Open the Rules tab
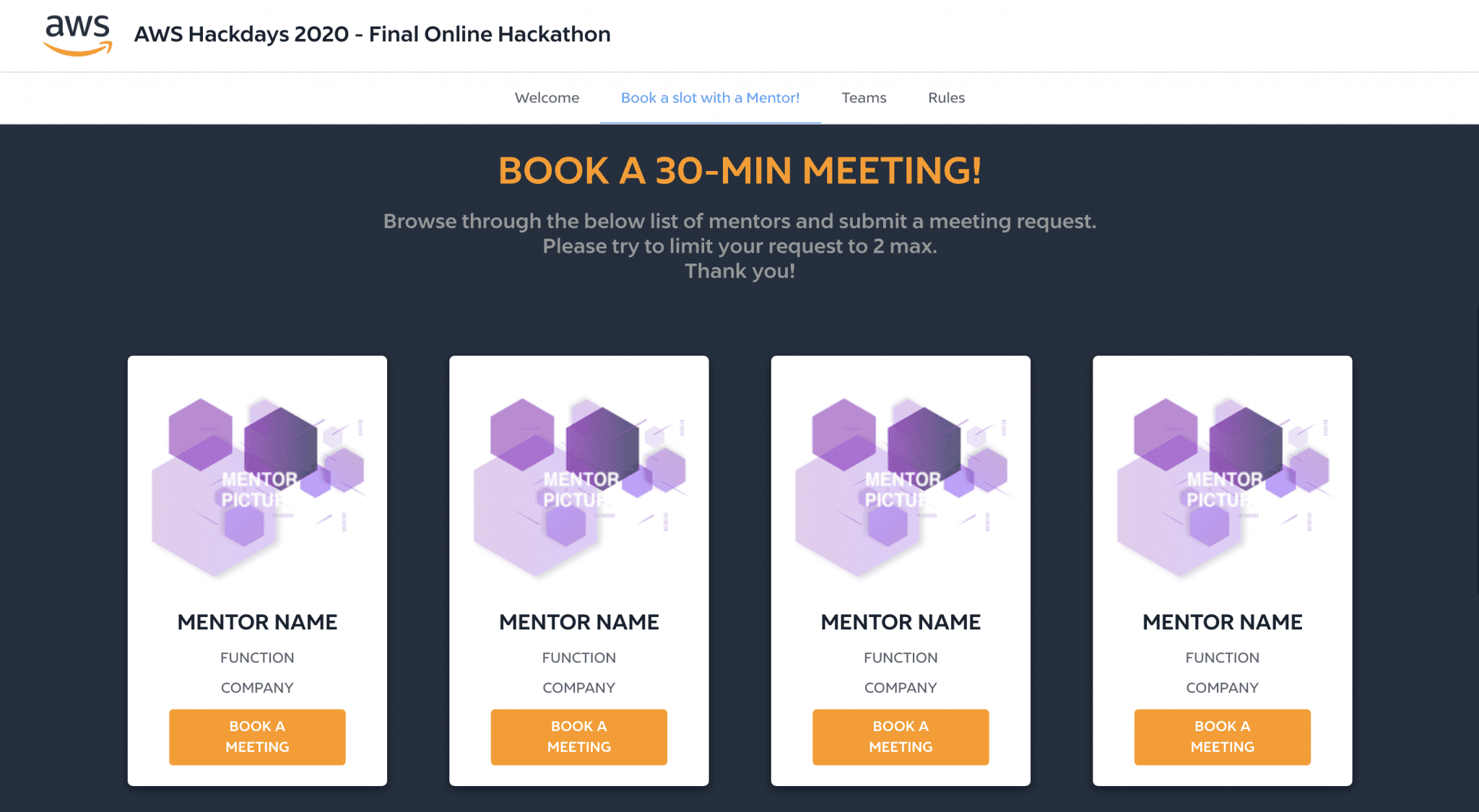Image resolution: width=1479 pixels, height=812 pixels. click(x=946, y=97)
